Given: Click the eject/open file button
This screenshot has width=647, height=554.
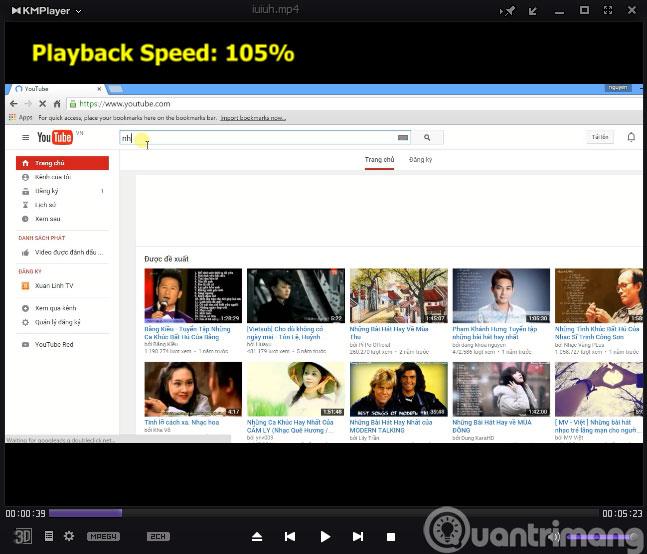Looking at the screenshot, I should pyautogui.click(x=257, y=536).
